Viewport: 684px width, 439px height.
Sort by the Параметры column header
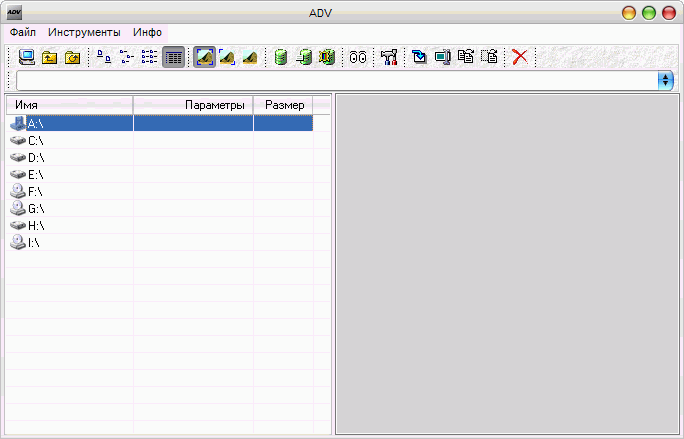pos(193,105)
